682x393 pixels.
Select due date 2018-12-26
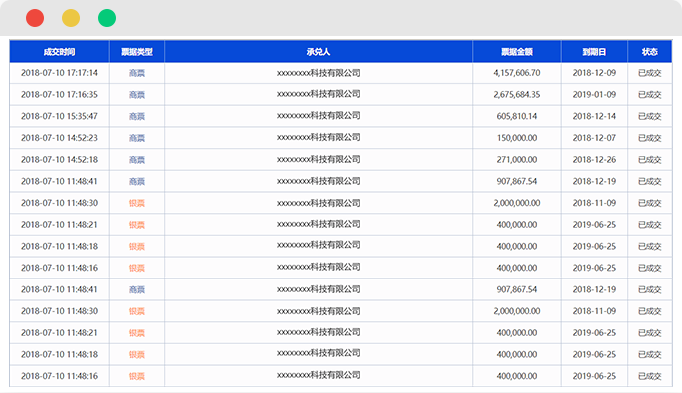tap(594, 160)
